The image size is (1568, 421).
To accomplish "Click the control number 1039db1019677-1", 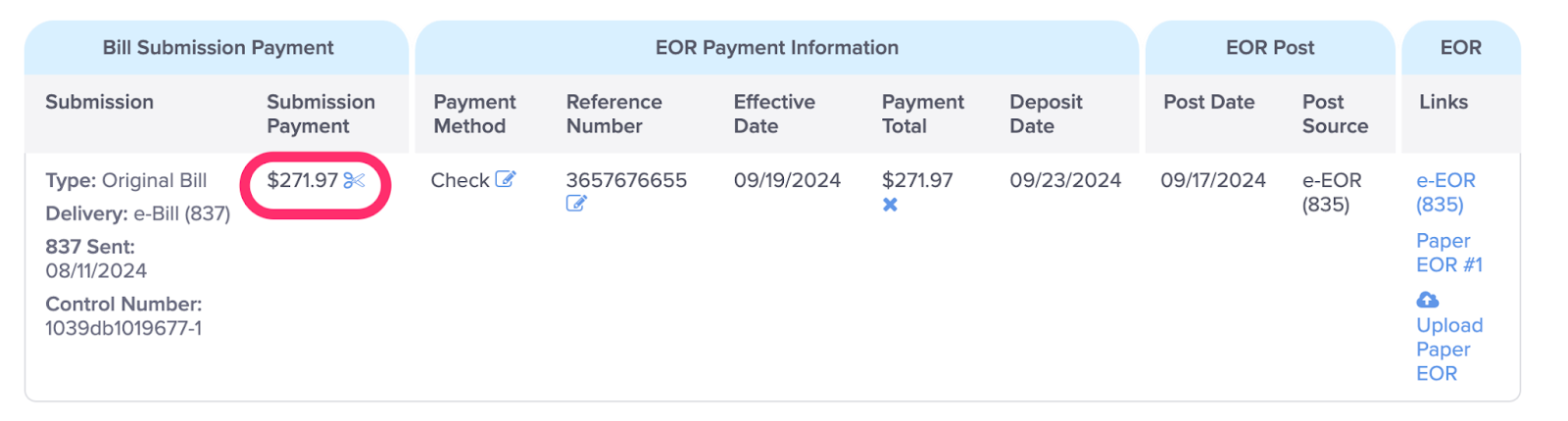I will click(123, 328).
